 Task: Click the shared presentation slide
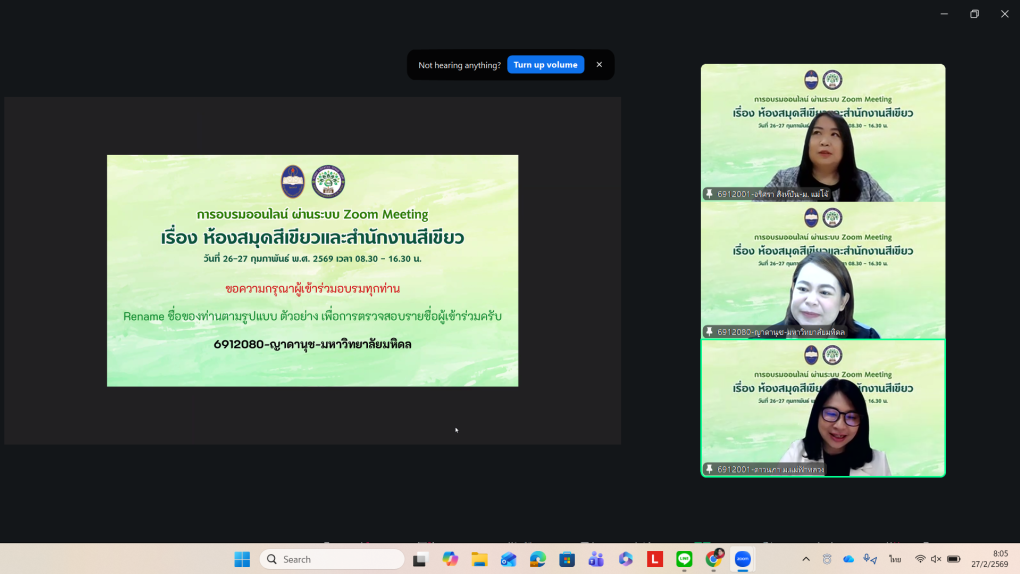click(x=312, y=270)
